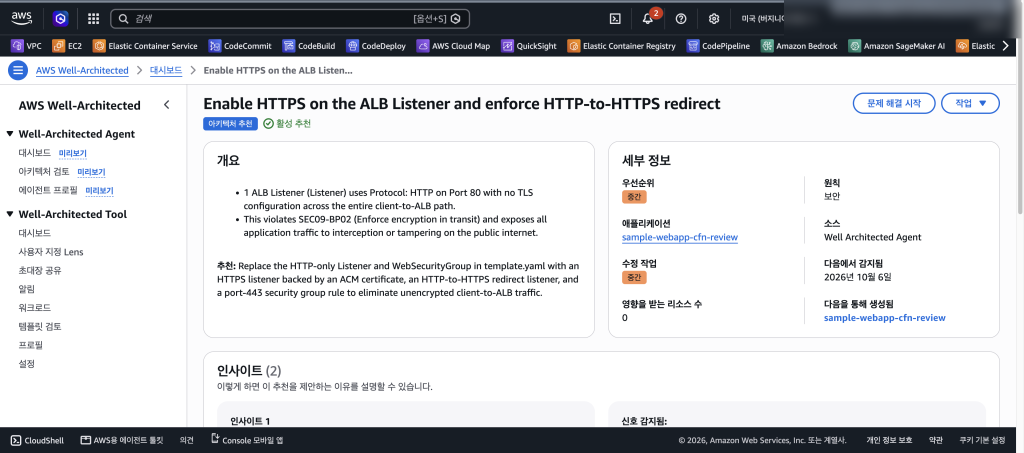Screen dimensions: 1024x453
Task: Open 에이전트 프로필 in the sidebar
Action: tap(48, 190)
